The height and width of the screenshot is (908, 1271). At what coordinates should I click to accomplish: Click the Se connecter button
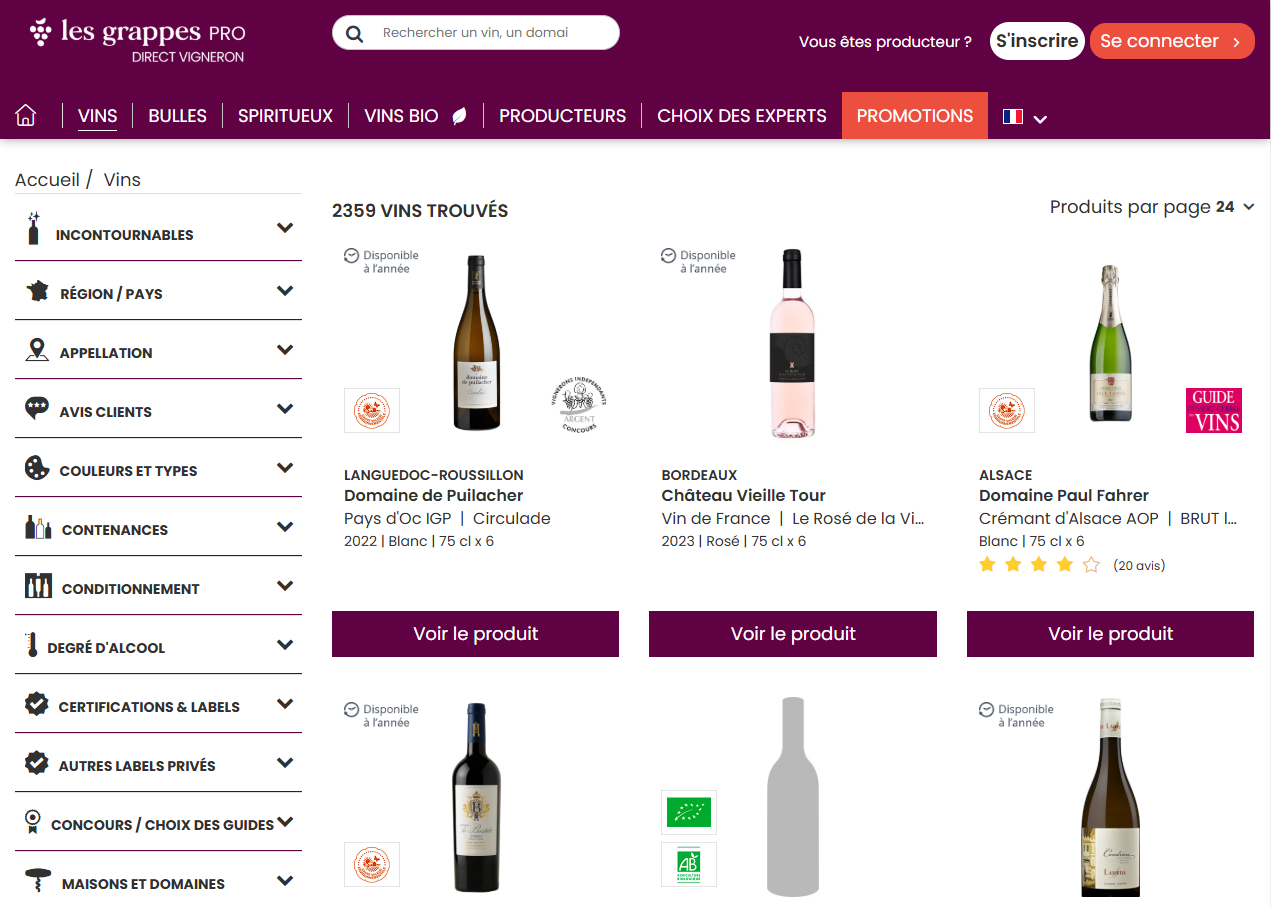coord(1171,41)
